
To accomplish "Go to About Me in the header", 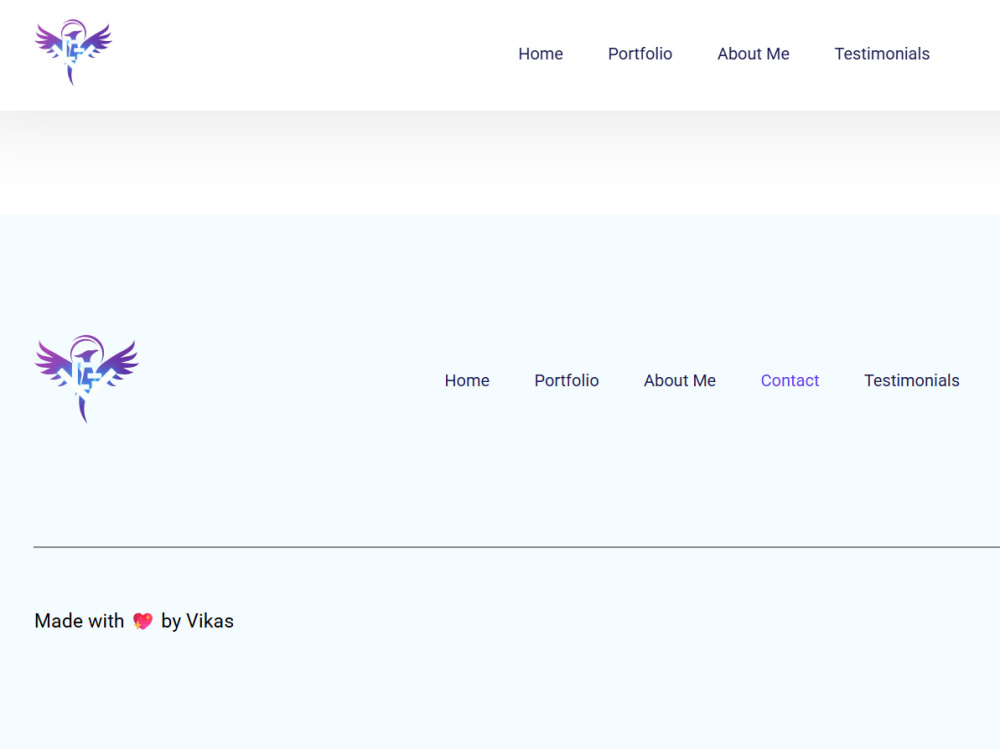I will click(753, 54).
